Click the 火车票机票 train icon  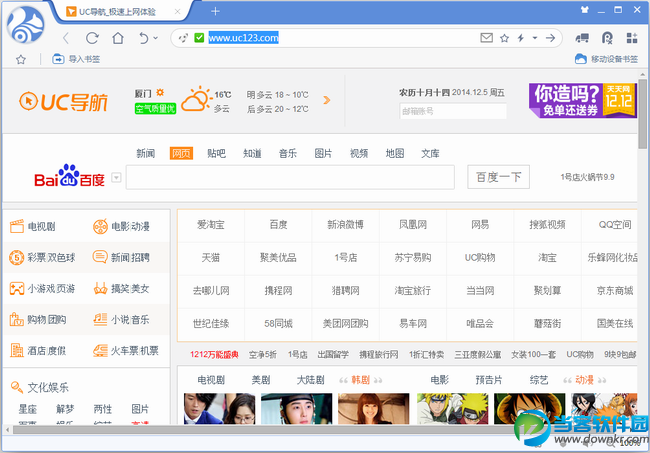tap(100, 351)
